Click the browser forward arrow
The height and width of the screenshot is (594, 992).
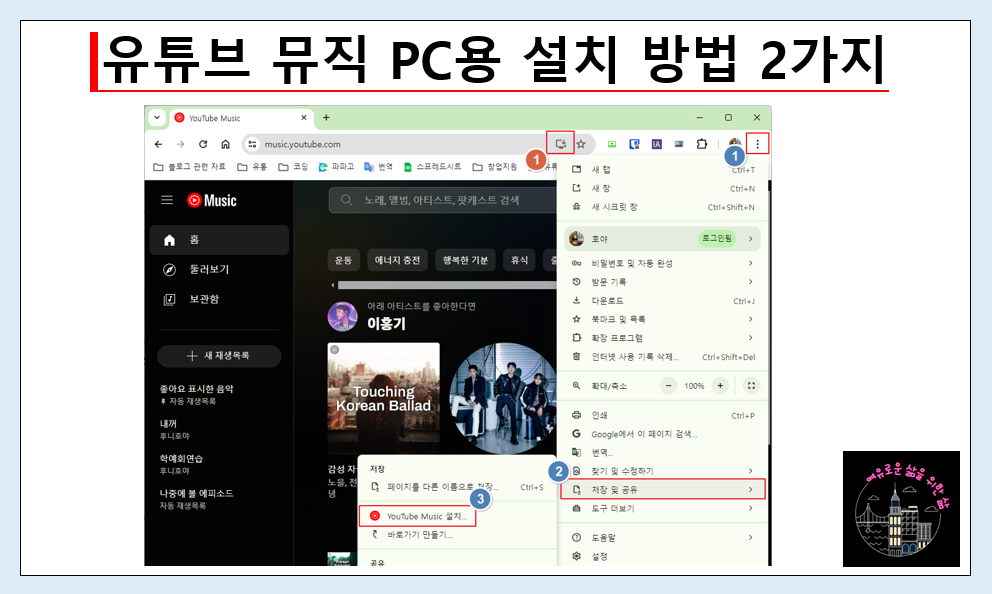181,144
